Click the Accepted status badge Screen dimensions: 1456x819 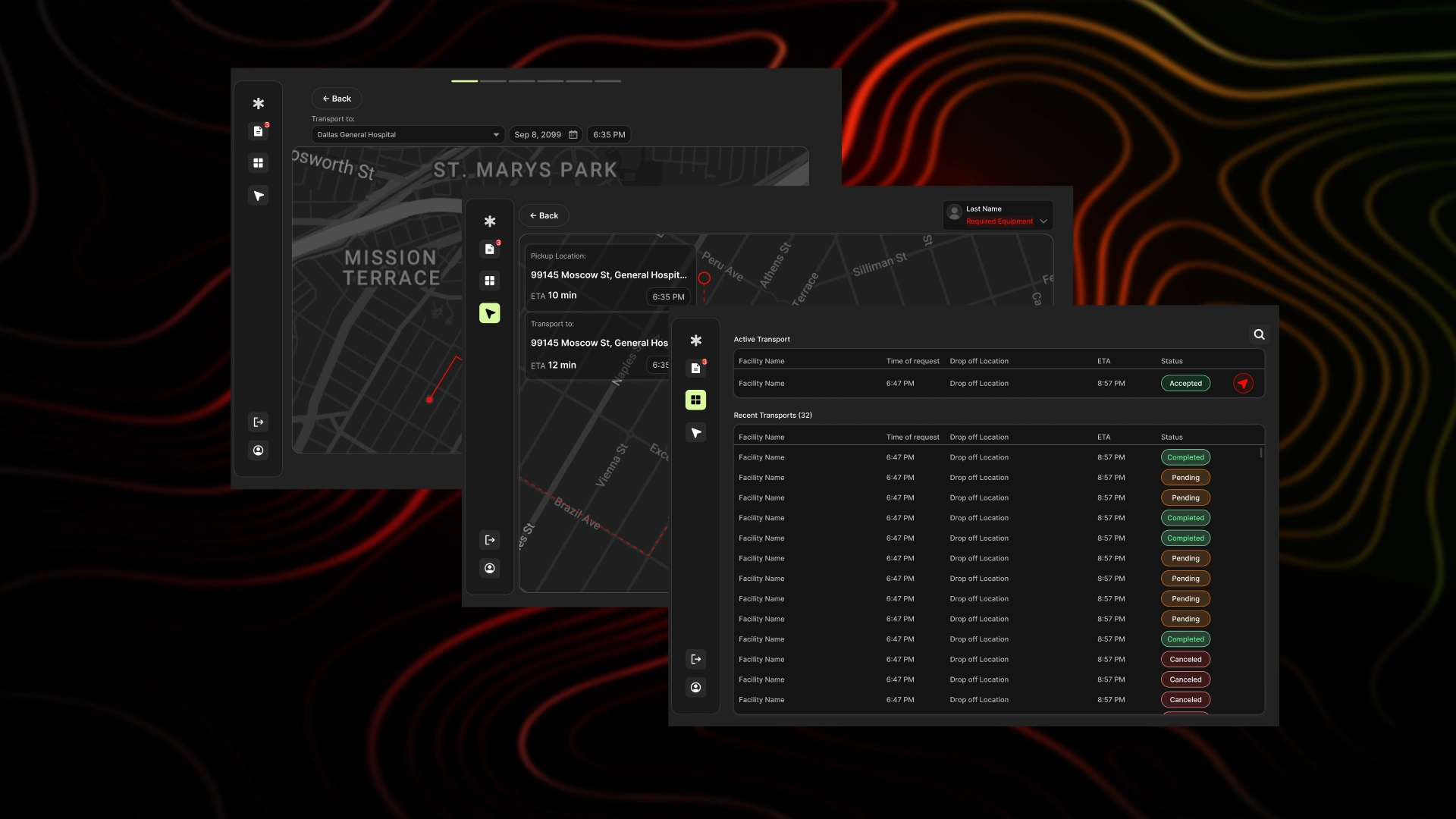[1185, 384]
